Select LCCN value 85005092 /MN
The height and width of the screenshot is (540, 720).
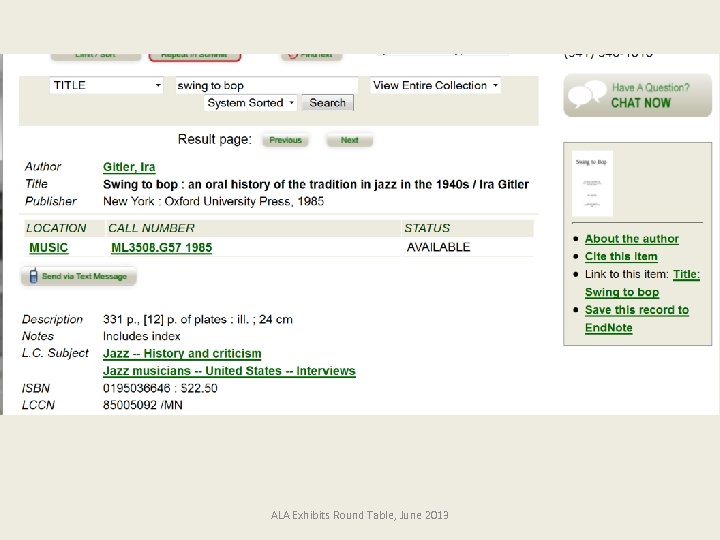[x=143, y=405]
